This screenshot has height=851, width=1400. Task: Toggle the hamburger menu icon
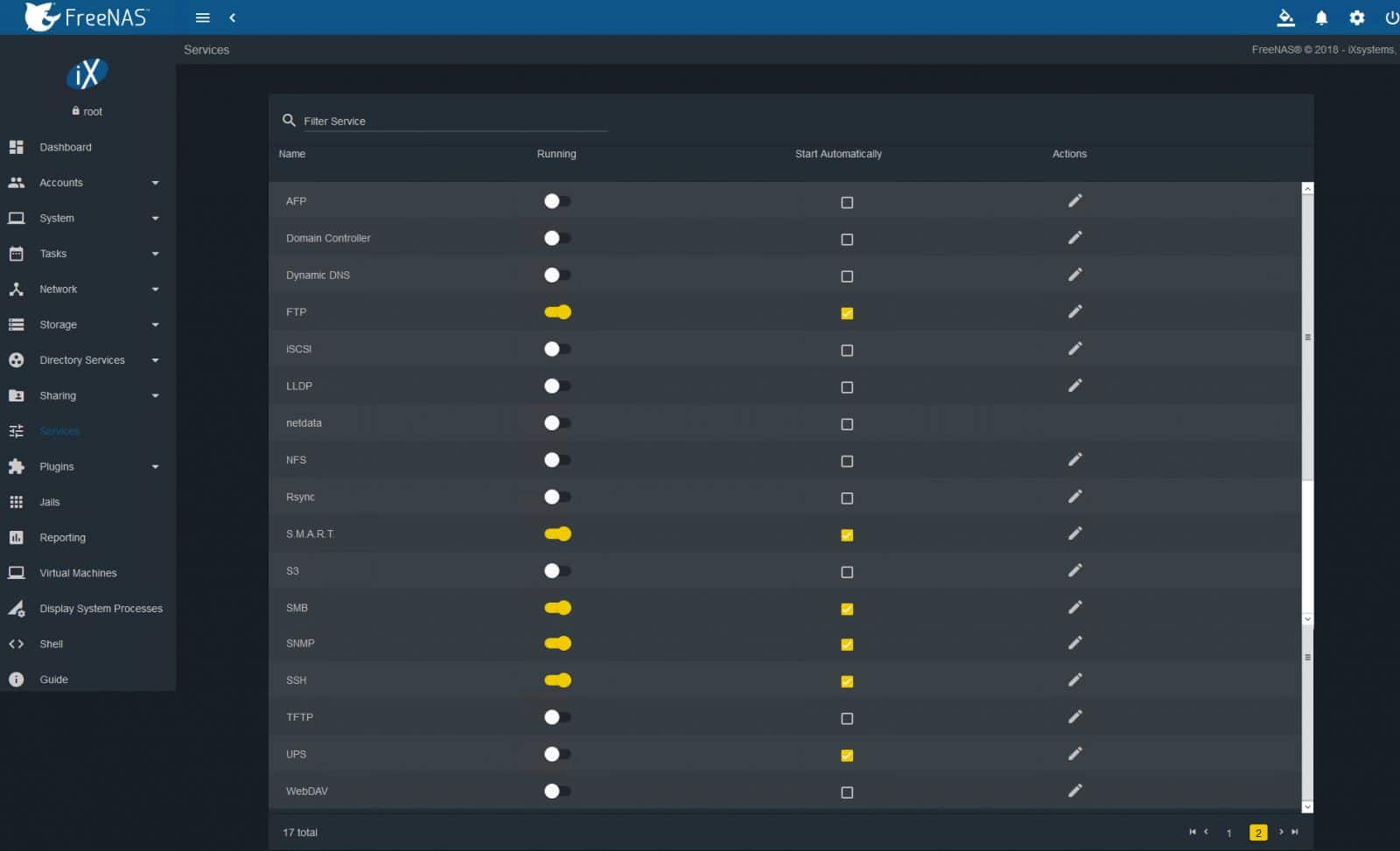click(202, 17)
